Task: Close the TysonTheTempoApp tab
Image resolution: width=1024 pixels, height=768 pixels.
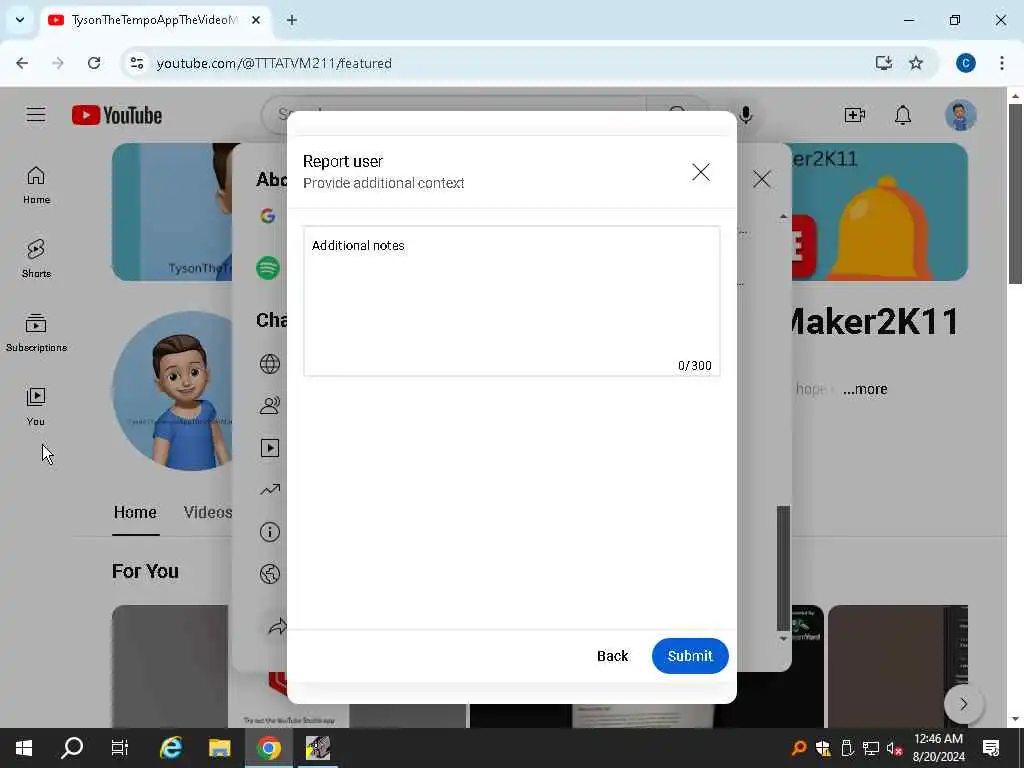Action: (256, 20)
